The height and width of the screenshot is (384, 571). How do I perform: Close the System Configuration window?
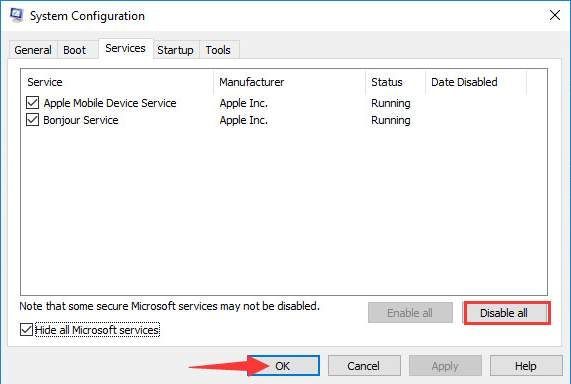click(555, 15)
